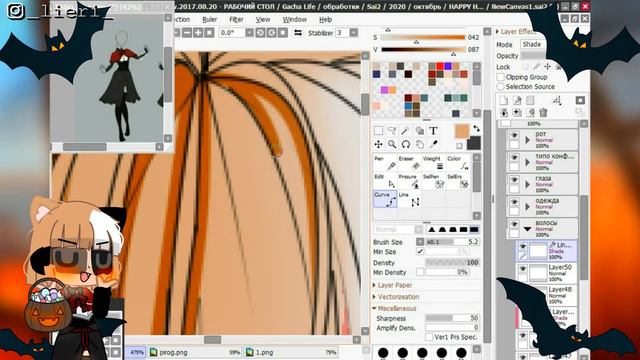The width and height of the screenshot is (640, 360).
Task: Select the Lasso tool
Action: point(392,131)
